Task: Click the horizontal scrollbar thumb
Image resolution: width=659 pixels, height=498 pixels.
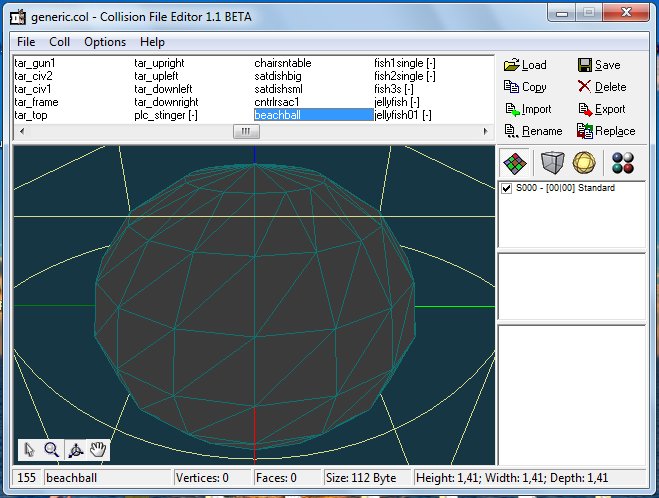Action: [x=246, y=132]
